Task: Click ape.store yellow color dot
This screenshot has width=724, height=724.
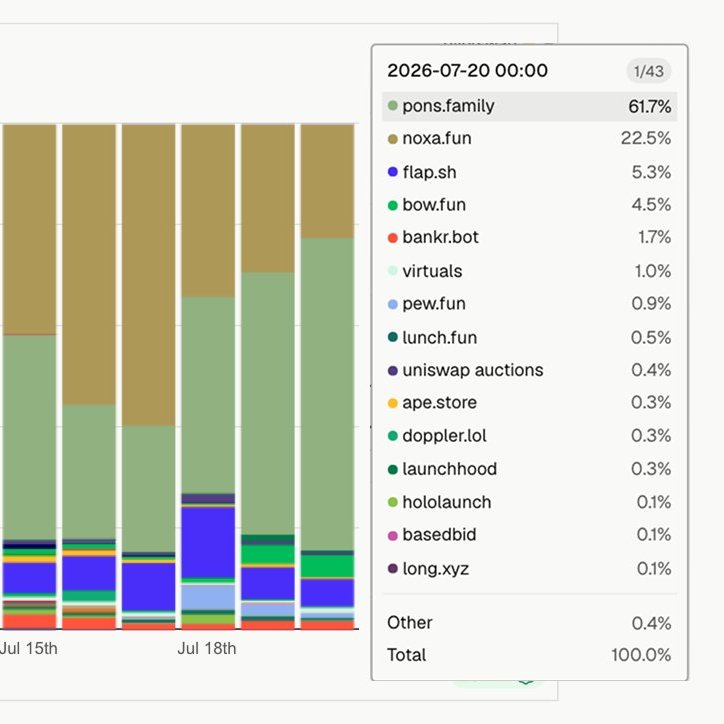Action: (392, 403)
